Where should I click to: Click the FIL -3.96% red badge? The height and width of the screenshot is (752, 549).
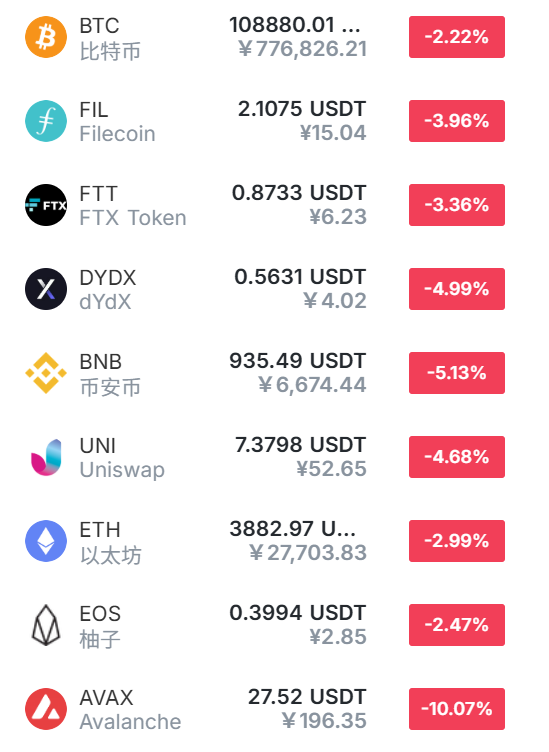[456, 121]
